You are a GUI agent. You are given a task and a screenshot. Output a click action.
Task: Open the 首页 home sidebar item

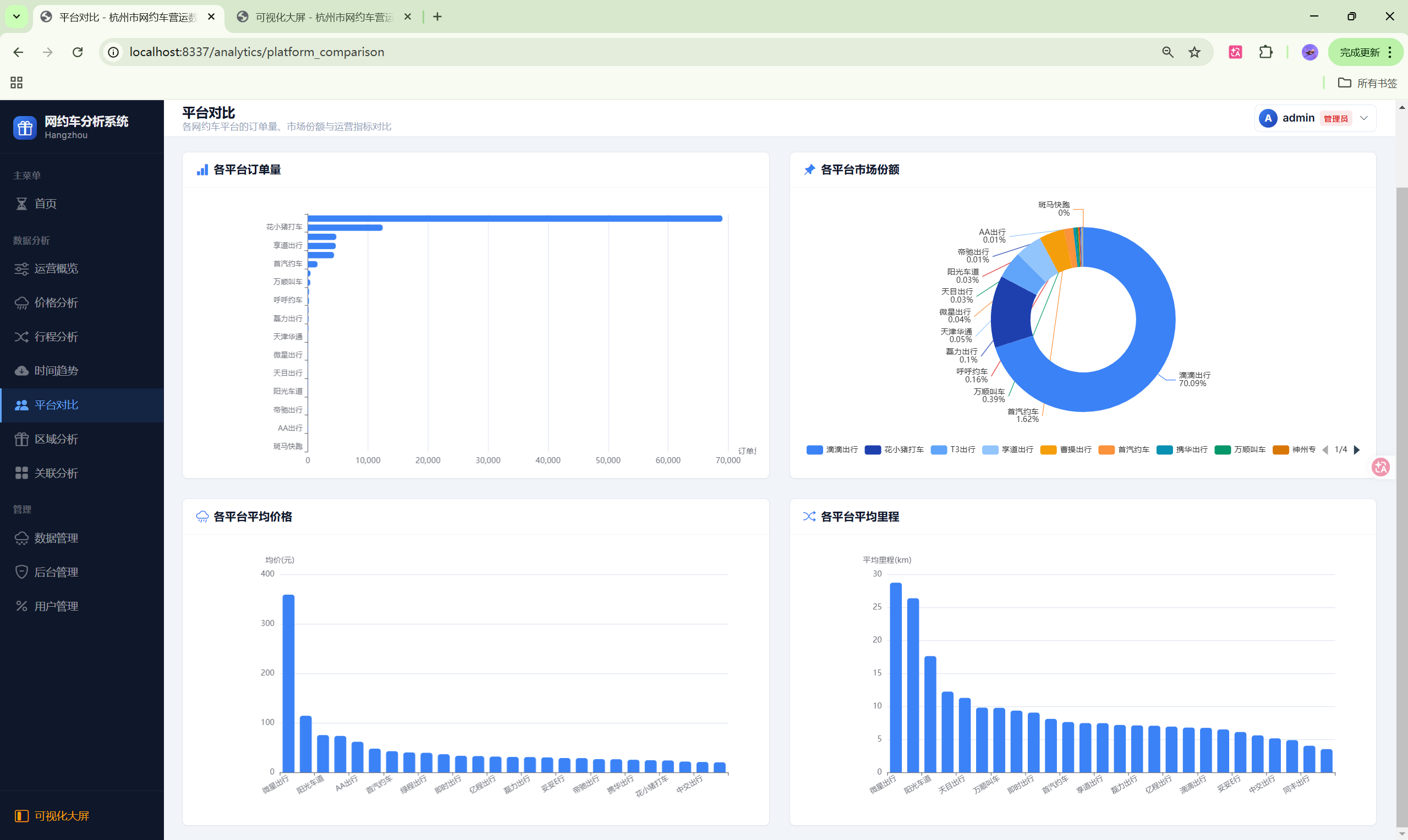45,204
